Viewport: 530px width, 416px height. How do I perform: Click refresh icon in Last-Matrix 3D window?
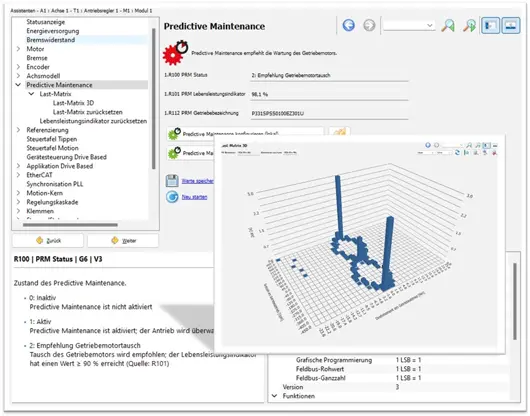click(x=457, y=153)
